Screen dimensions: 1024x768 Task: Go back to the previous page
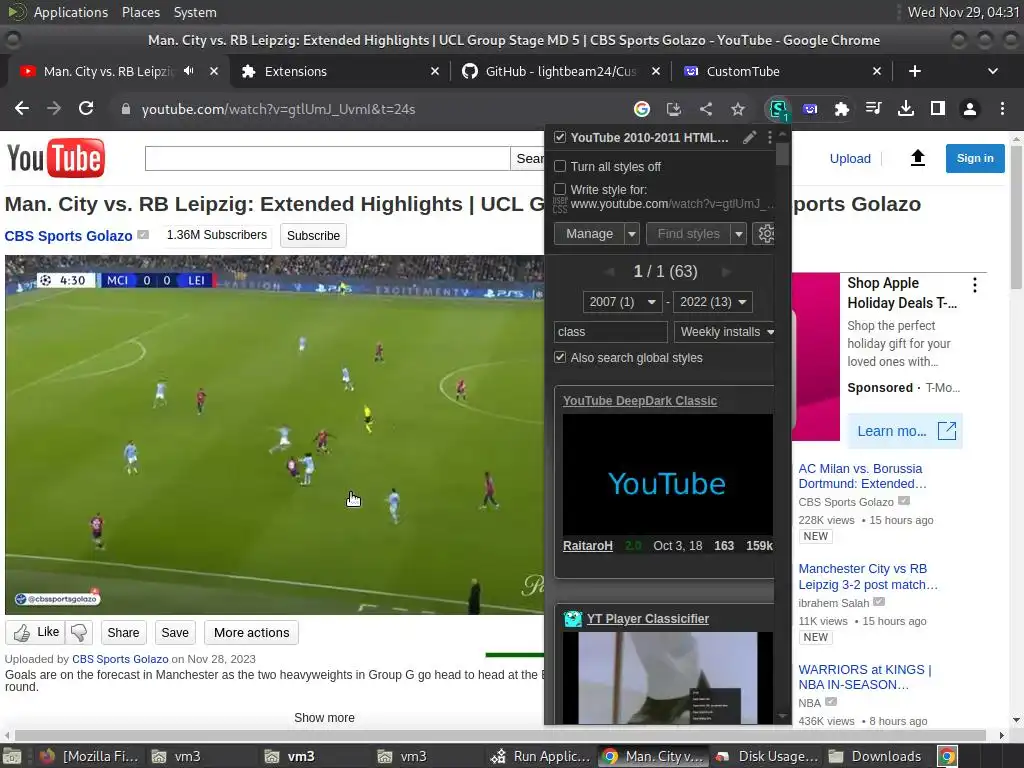22,108
